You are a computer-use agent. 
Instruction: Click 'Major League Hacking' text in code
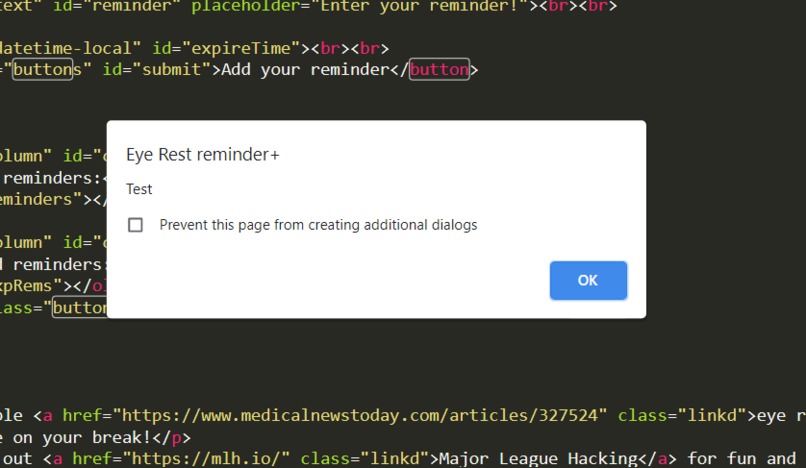(x=538, y=458)
